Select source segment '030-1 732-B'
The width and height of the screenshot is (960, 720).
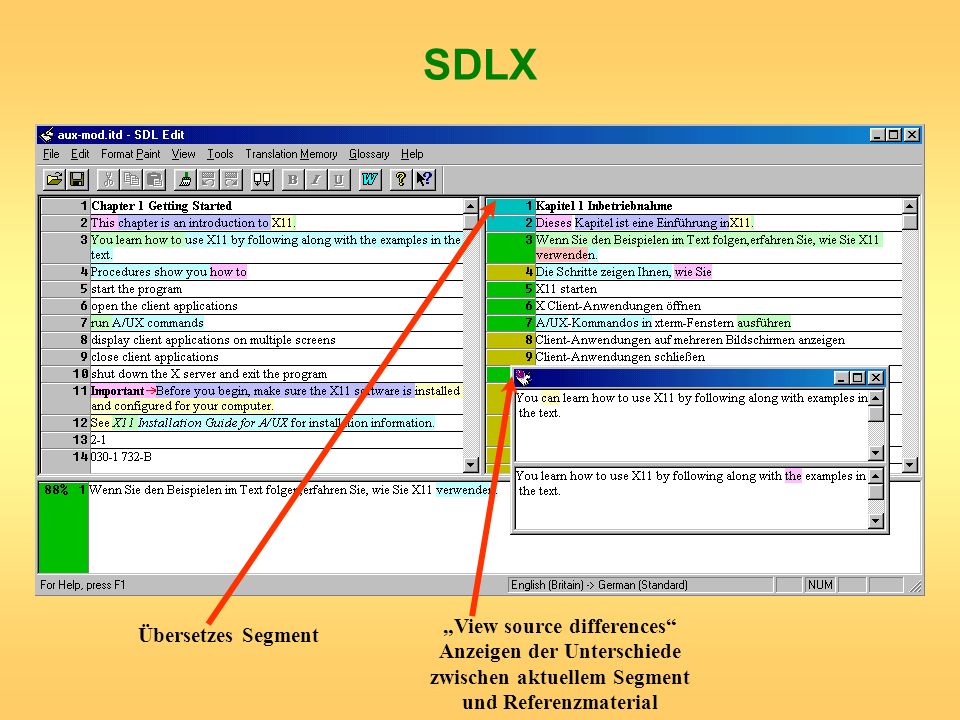pos(277,457)
